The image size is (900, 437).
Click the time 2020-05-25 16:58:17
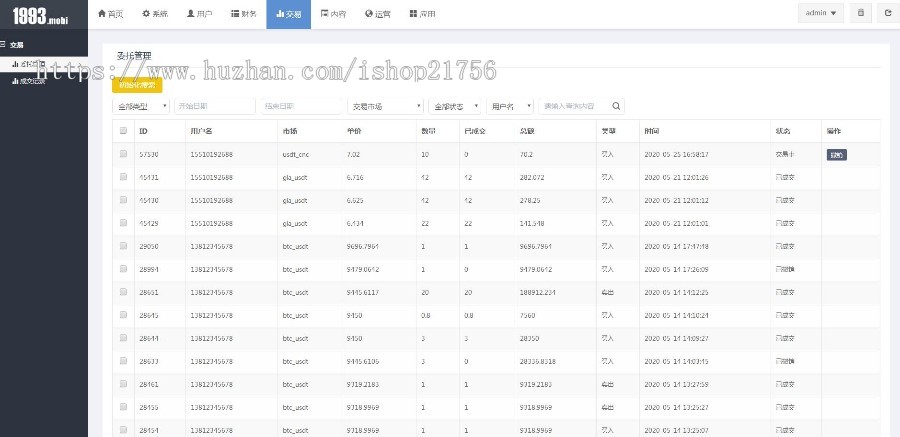pos(676,154)
